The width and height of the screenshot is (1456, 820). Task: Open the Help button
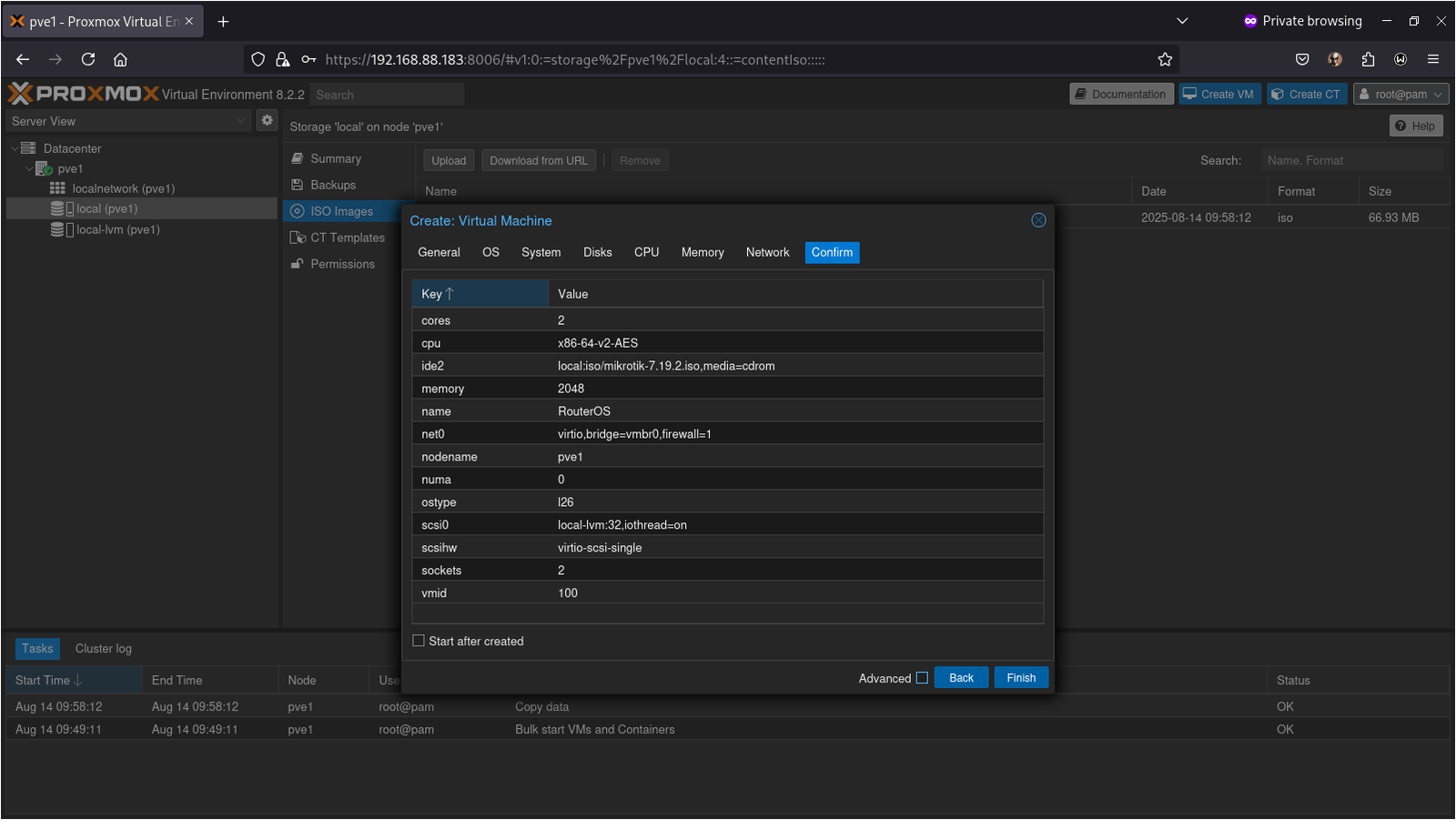(x=1416, y=126)
